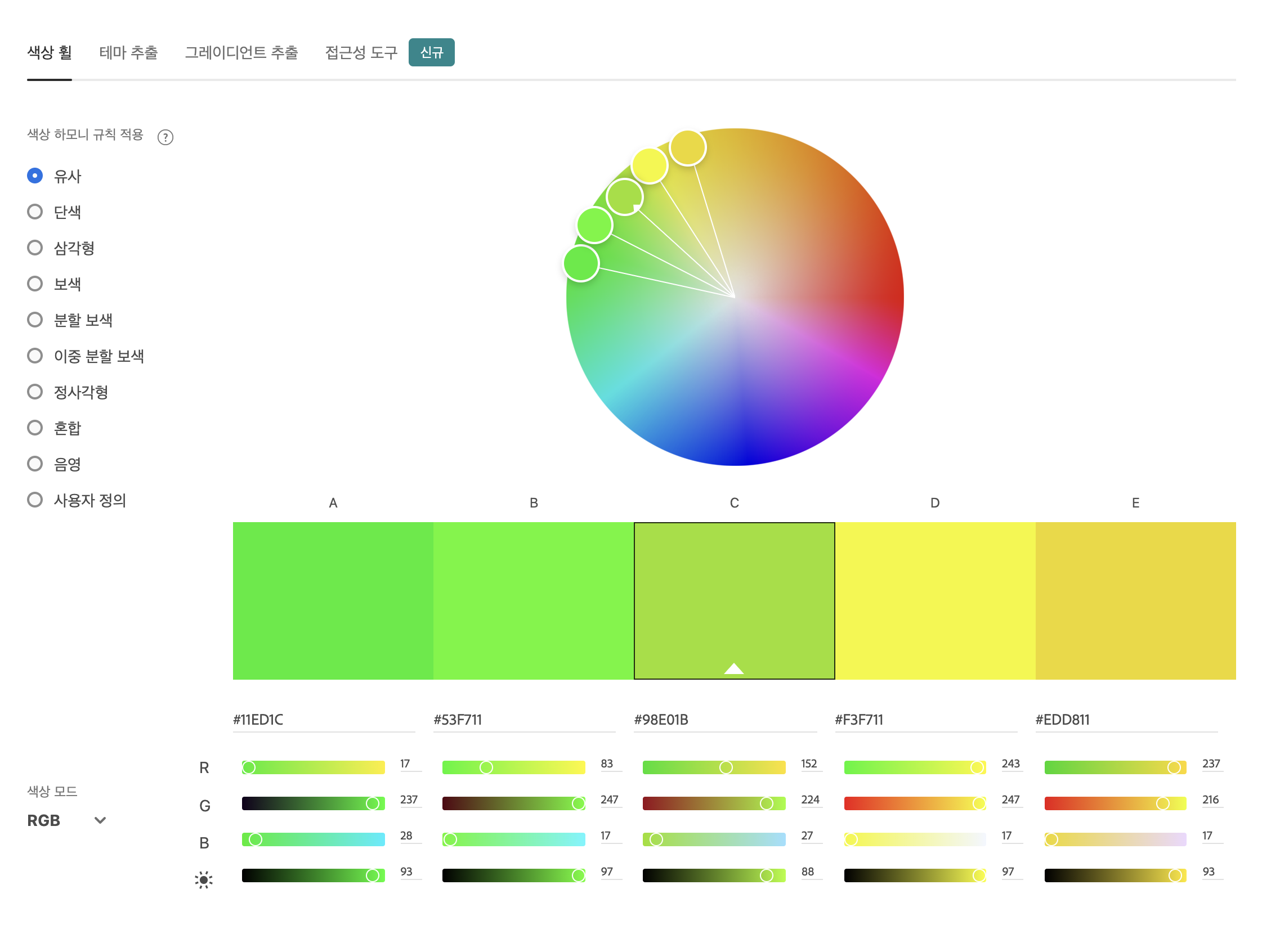1280x952 pixels.
Task: Choose the 삼각형 harmony rule
Action: coord(35,248)
